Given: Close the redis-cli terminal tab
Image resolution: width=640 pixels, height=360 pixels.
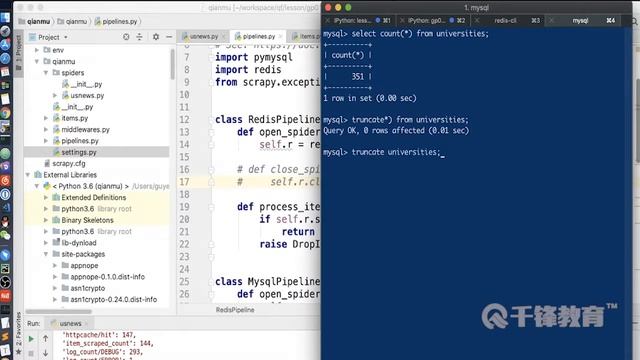Looking at the screenshot, I should pos(477,20).
